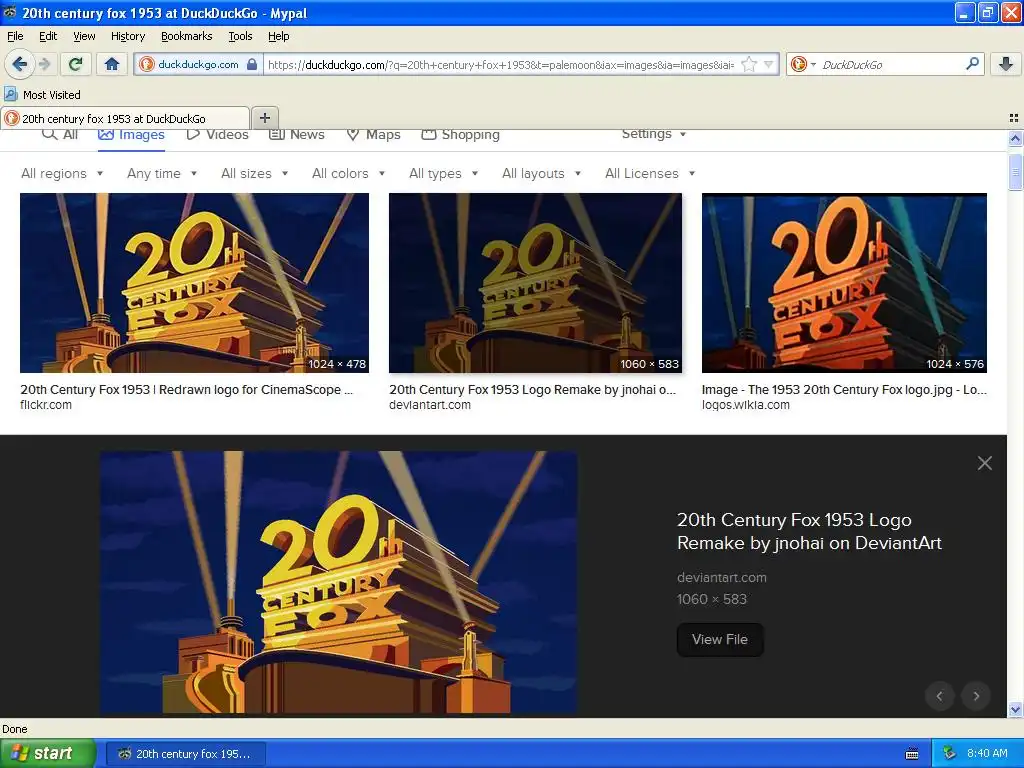Expand the All types filter
Image resolution: width=1024 pixels, height=768 pixels.
[443, 173]
